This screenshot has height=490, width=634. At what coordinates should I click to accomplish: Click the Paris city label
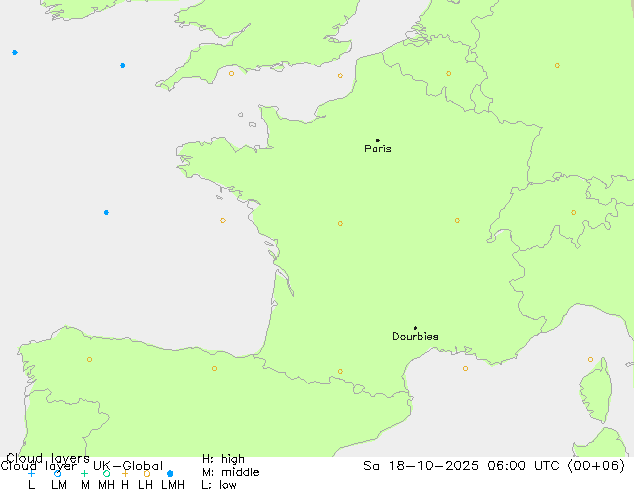[378, 149]
